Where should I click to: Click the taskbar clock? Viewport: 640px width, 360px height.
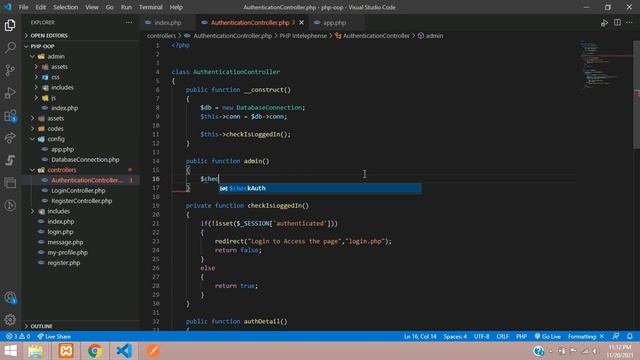620,351
